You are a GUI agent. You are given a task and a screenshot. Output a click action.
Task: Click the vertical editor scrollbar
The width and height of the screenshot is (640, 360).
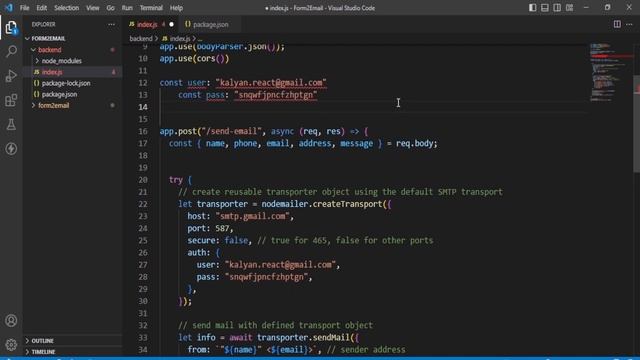pyautogui.click(x=636, y=124)
